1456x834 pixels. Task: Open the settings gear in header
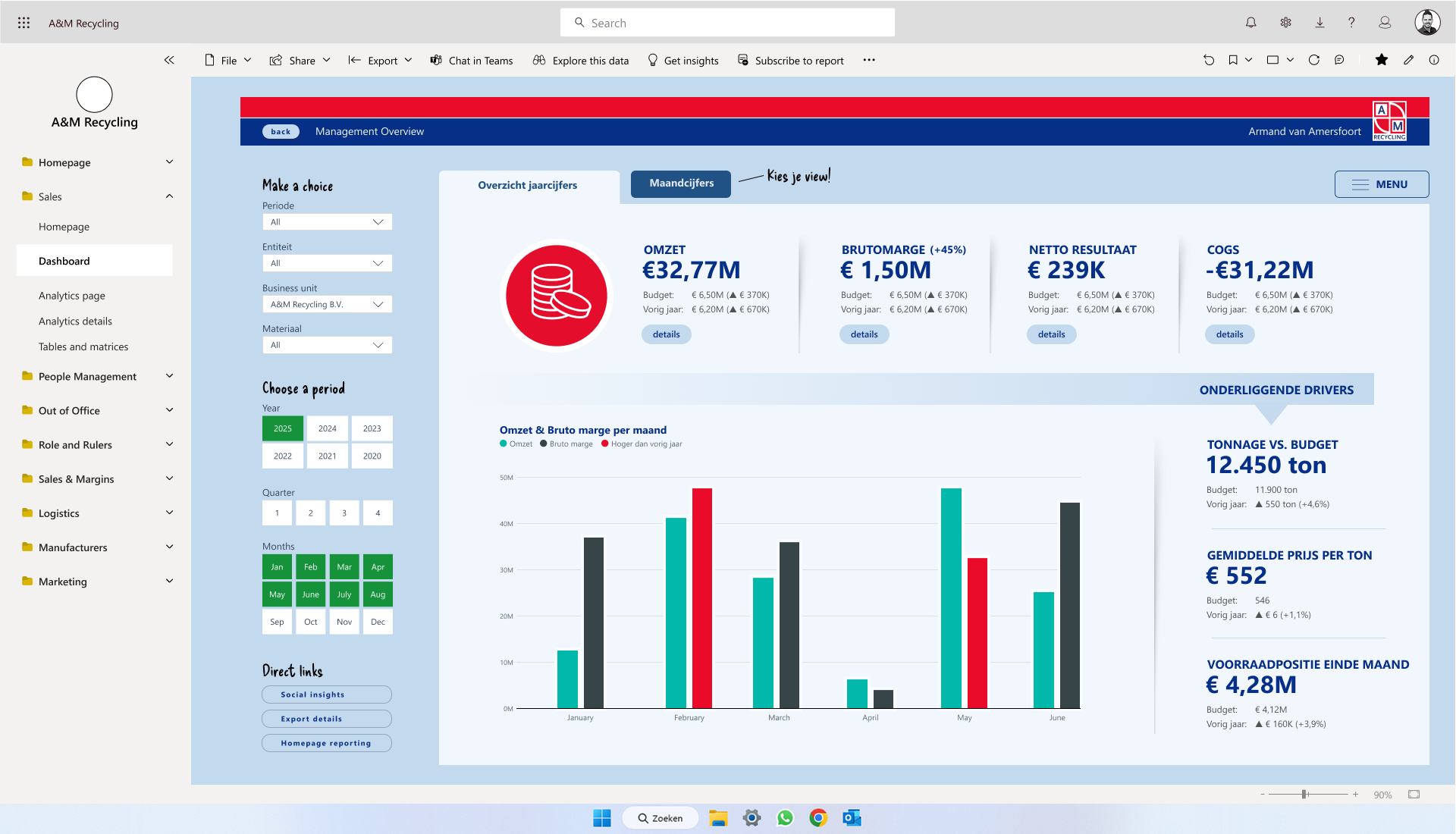(1285, 23)
